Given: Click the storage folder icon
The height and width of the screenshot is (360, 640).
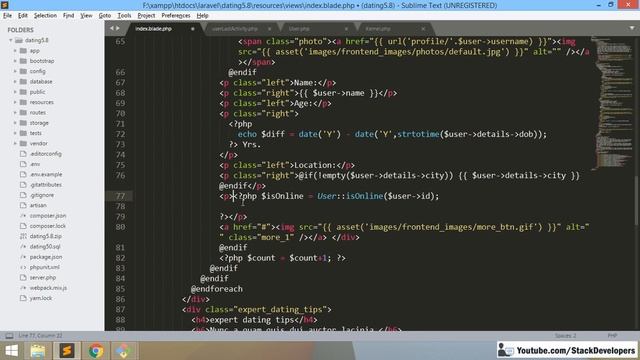Looking at the screenshot, I should coord(23,123).
